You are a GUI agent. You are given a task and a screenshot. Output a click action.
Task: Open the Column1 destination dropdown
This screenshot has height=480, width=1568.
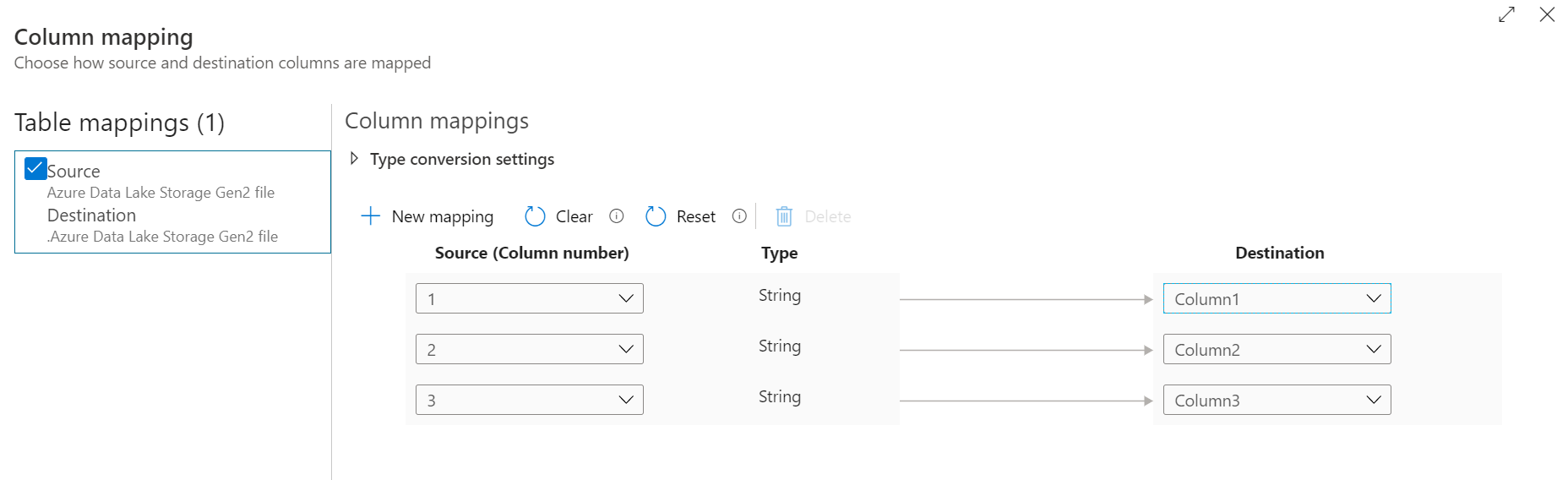[x=1277, y=298]
